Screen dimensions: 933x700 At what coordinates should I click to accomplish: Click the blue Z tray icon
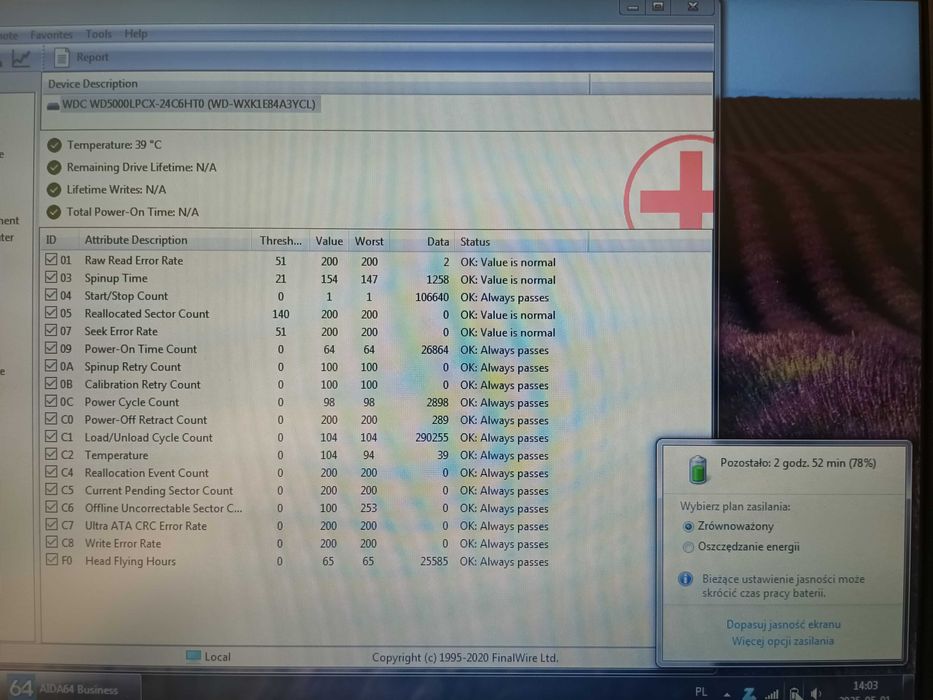click(x=749, y=693)
